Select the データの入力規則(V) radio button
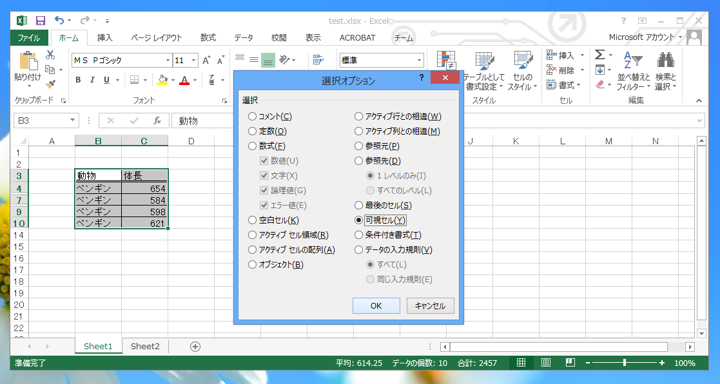The width and height of the screenshot is (720, 384). [x=359, y=250]
